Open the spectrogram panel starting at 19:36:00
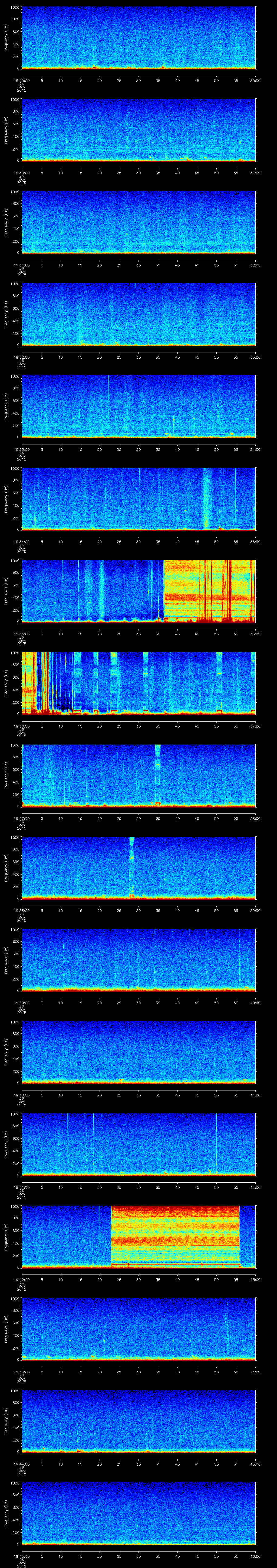This screenshot has width=277, height=1568. [x=139, y=683]
